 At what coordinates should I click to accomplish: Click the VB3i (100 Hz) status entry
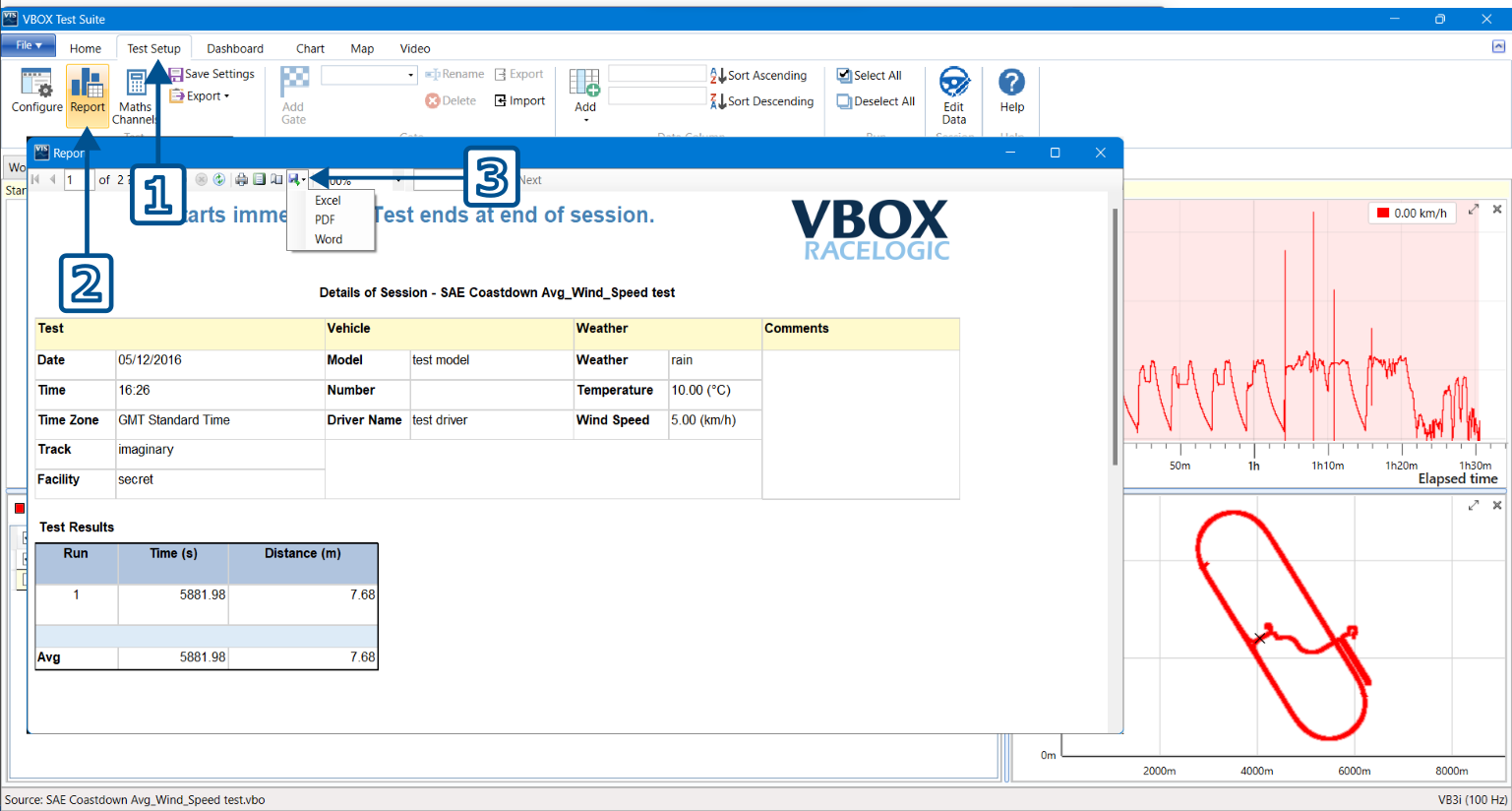click(x=1472, y=800)
